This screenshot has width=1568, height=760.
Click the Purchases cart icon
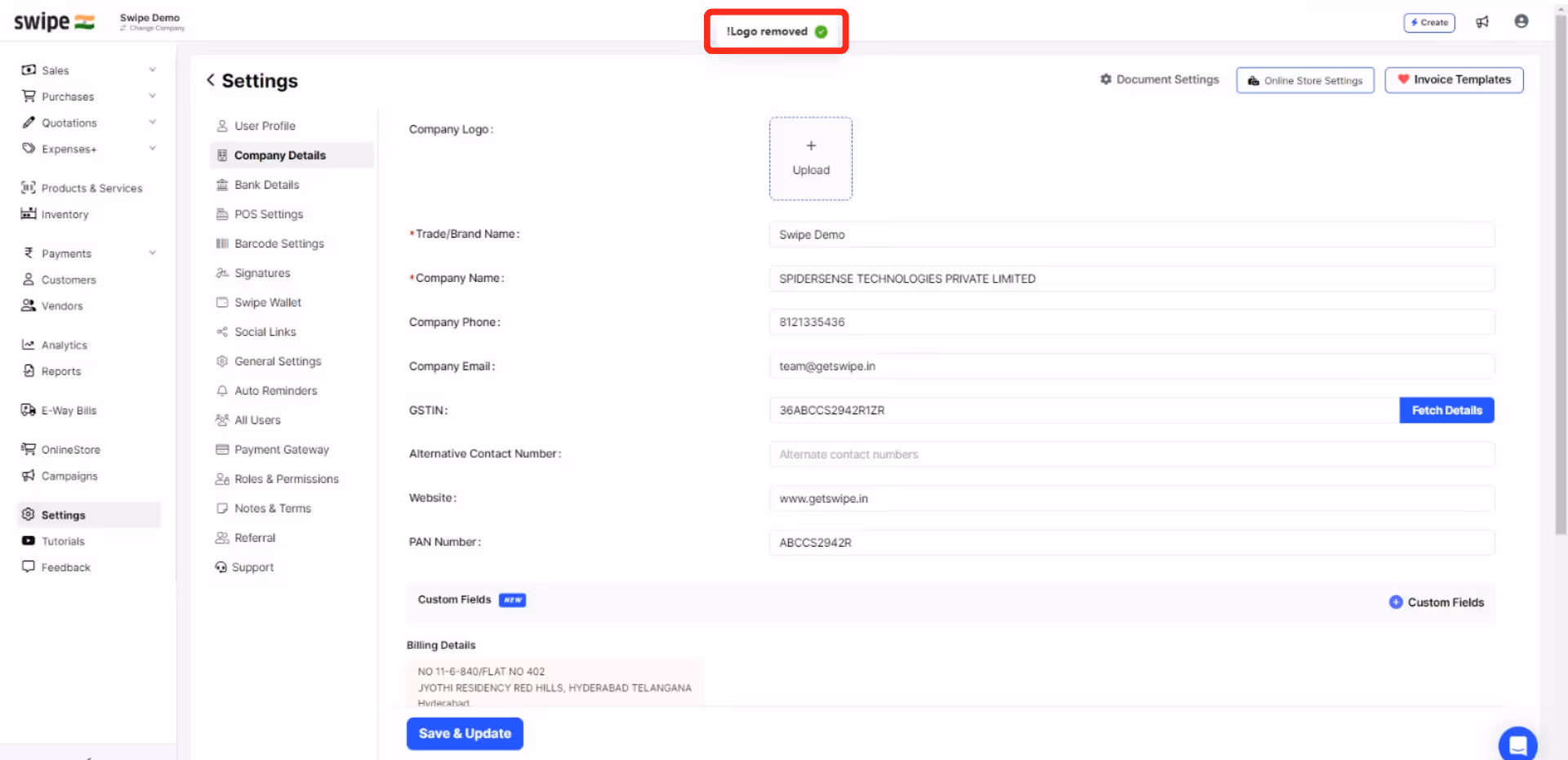point(29,96)
